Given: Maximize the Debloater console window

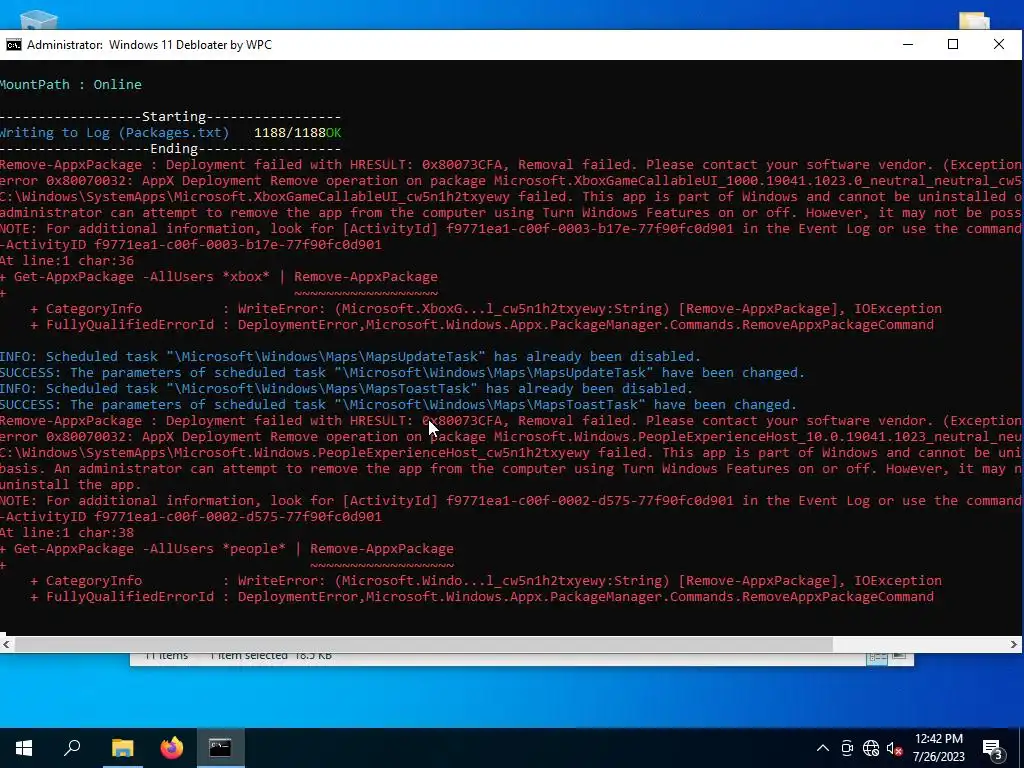Looking at the screenshot, I should coord(953,44).
